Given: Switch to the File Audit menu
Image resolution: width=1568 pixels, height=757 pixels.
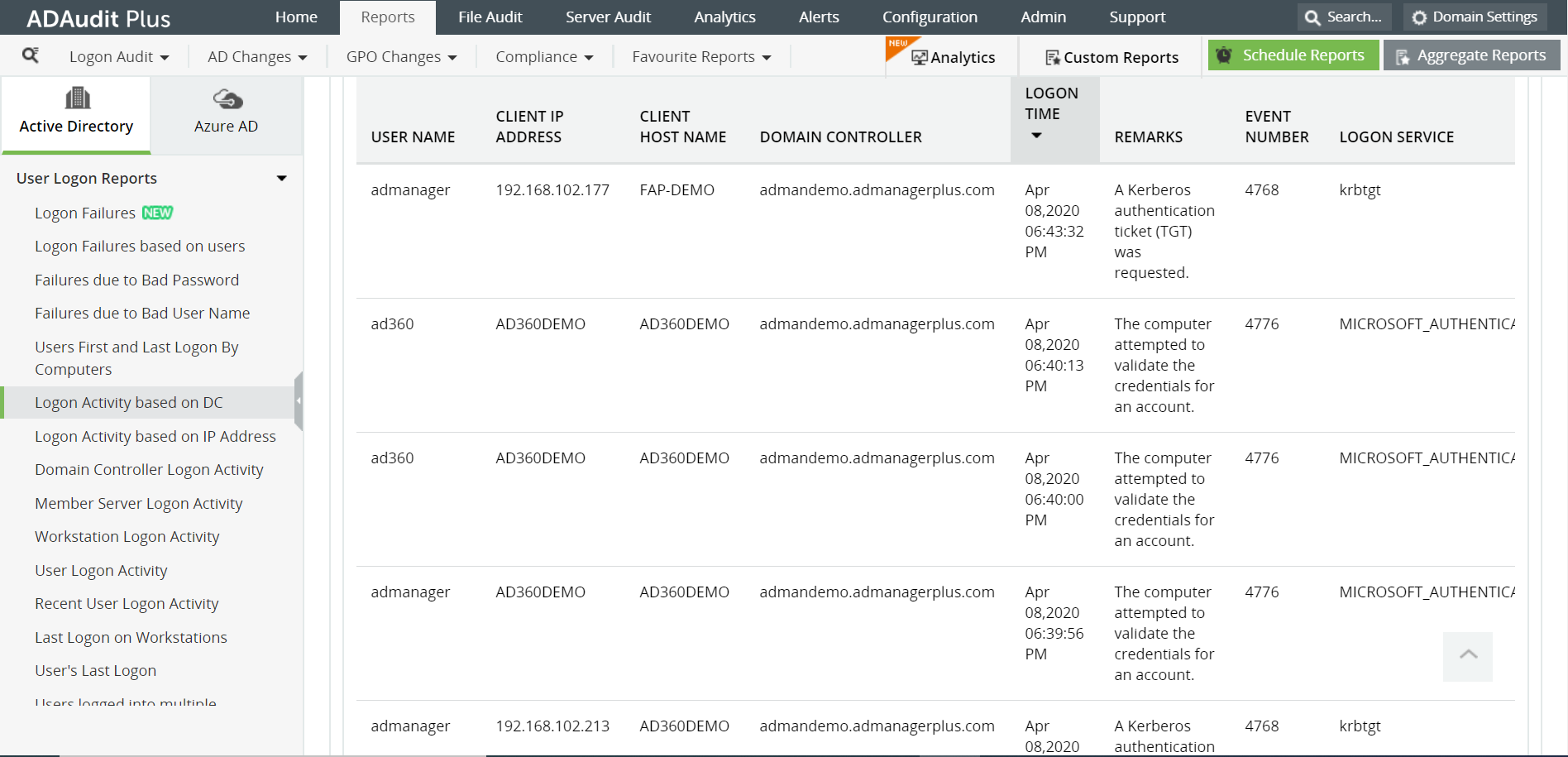Looking at the screenshot, I should [490, 17].
